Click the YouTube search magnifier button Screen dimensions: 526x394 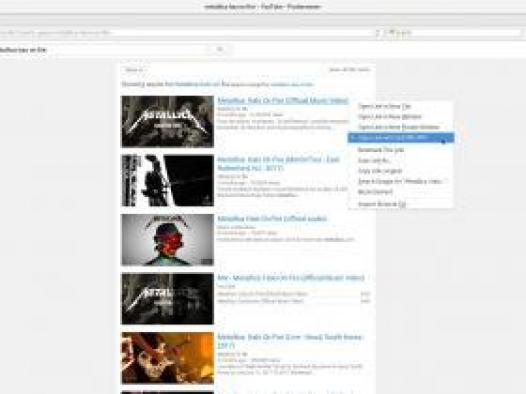click(220, 50)
